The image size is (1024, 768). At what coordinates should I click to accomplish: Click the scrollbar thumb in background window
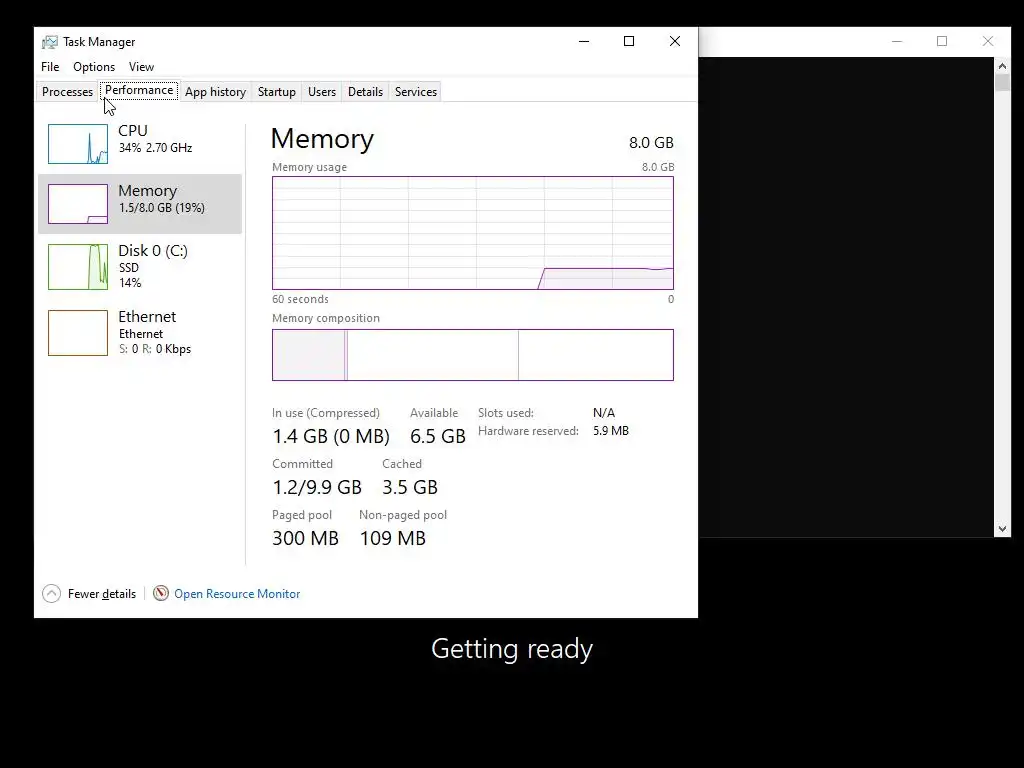pos(1002,82)
